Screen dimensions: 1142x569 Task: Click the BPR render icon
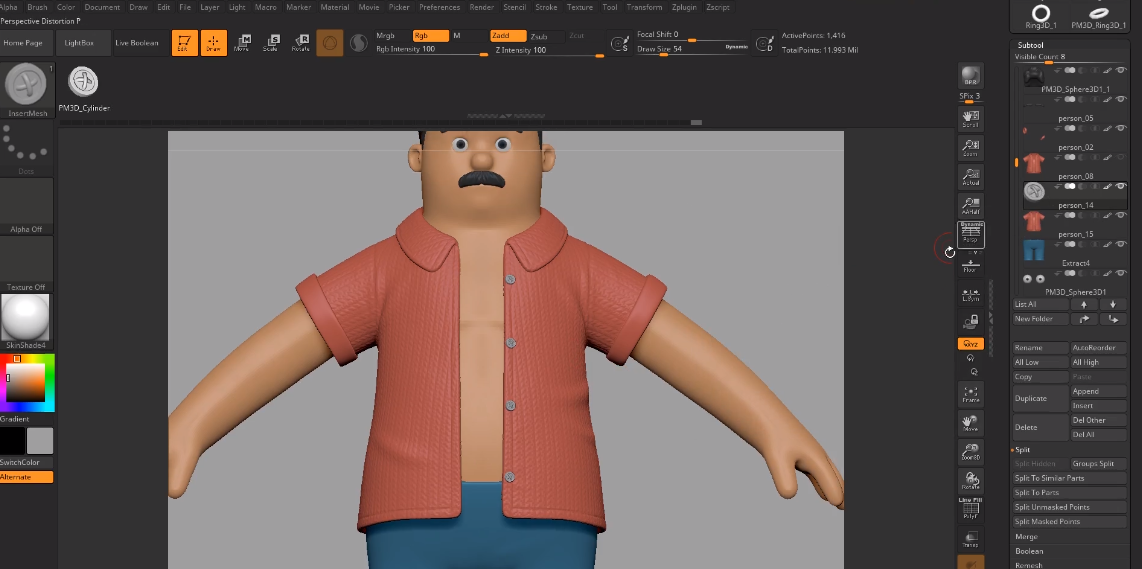coord(970,77)
